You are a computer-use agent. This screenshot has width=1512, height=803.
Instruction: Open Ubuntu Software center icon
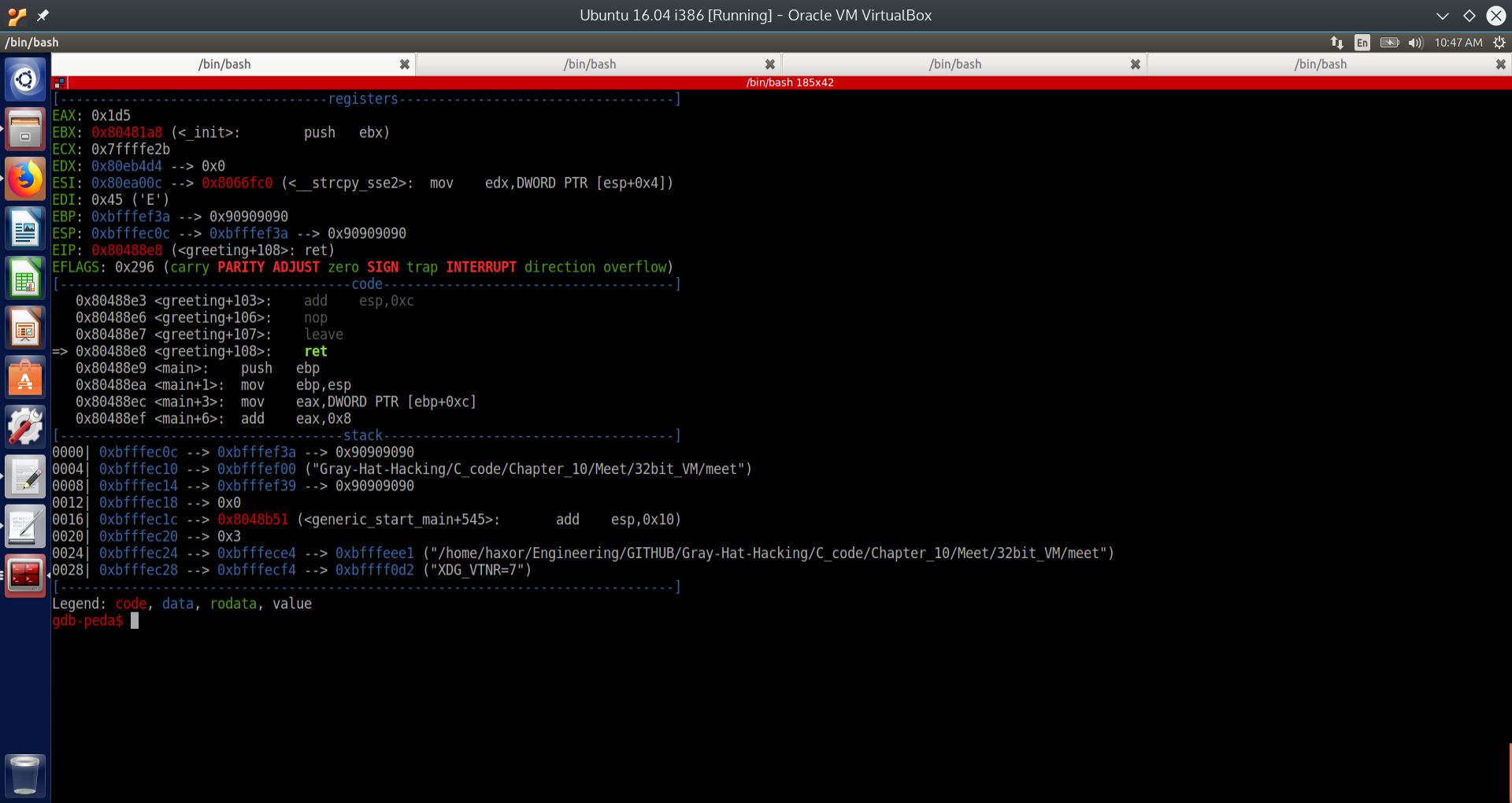[25, 379]
